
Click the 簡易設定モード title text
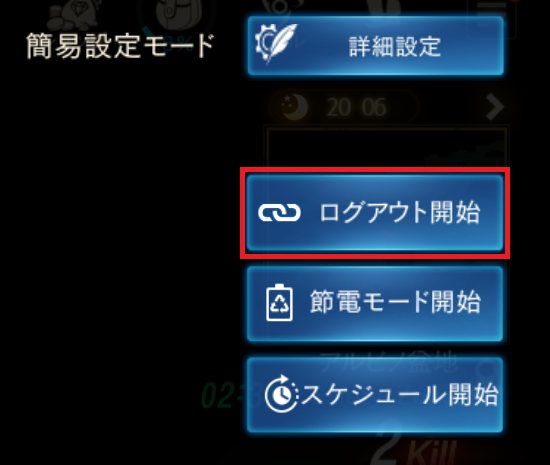click(x=120, y=46)
